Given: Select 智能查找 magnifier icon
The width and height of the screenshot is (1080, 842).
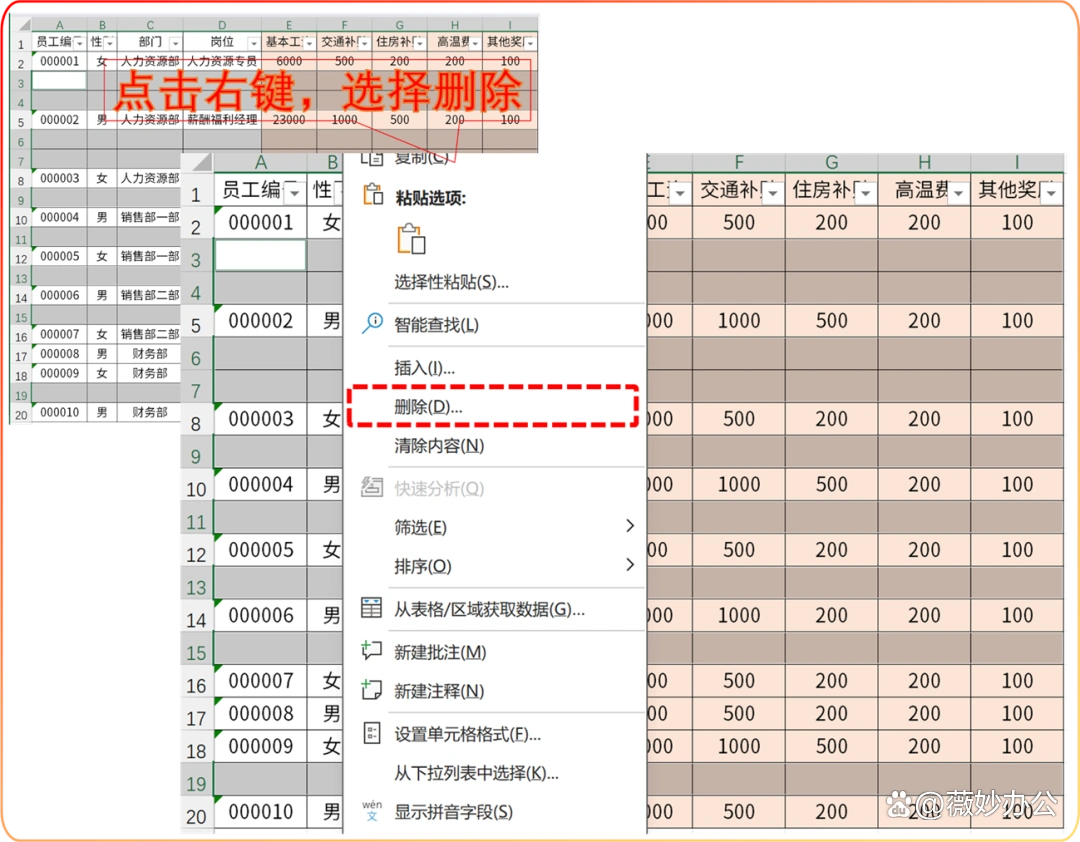Looking at the screenshot, I should click(375, 323).
